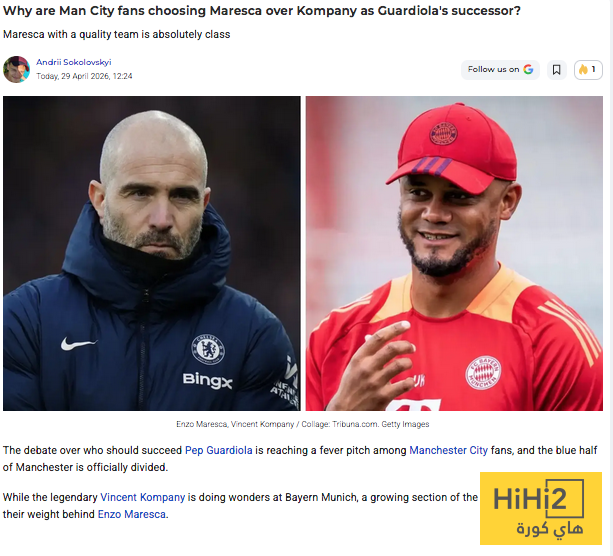Open the Vincent Kompany link
Screen dimensions: 613x556
tap(143, 497)
